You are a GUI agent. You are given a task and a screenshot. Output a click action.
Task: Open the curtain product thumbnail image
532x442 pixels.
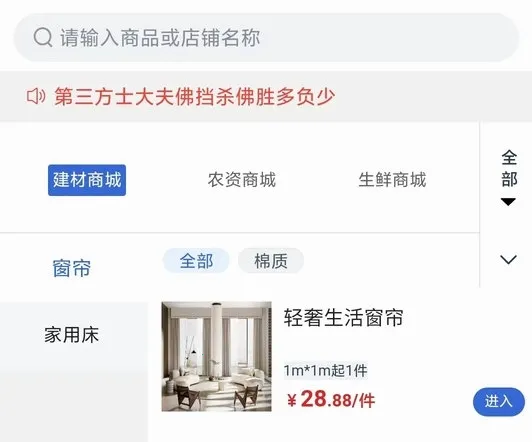point(216,357)
